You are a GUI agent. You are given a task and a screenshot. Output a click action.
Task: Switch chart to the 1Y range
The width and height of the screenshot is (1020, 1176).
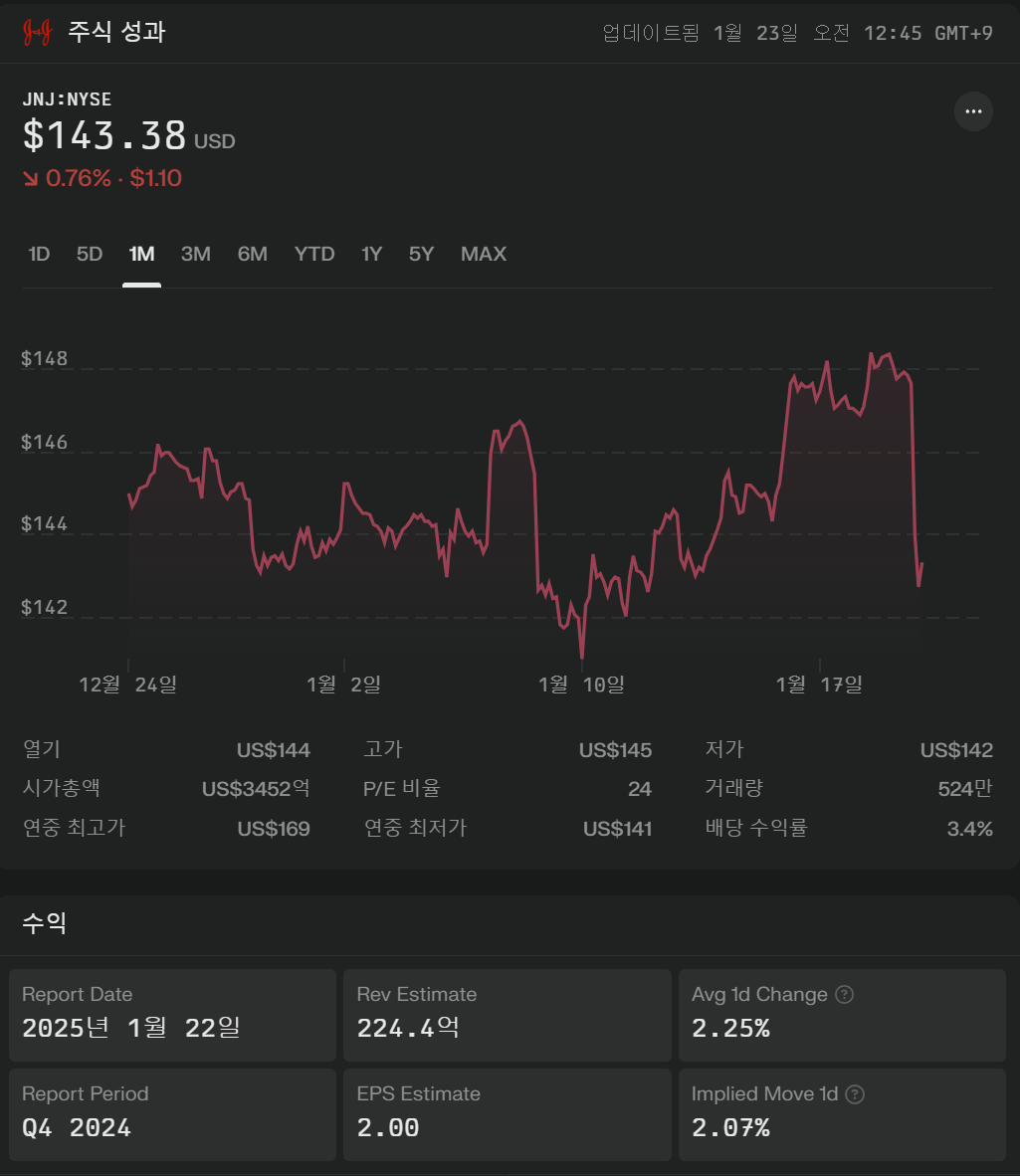(x=372, y=255)
